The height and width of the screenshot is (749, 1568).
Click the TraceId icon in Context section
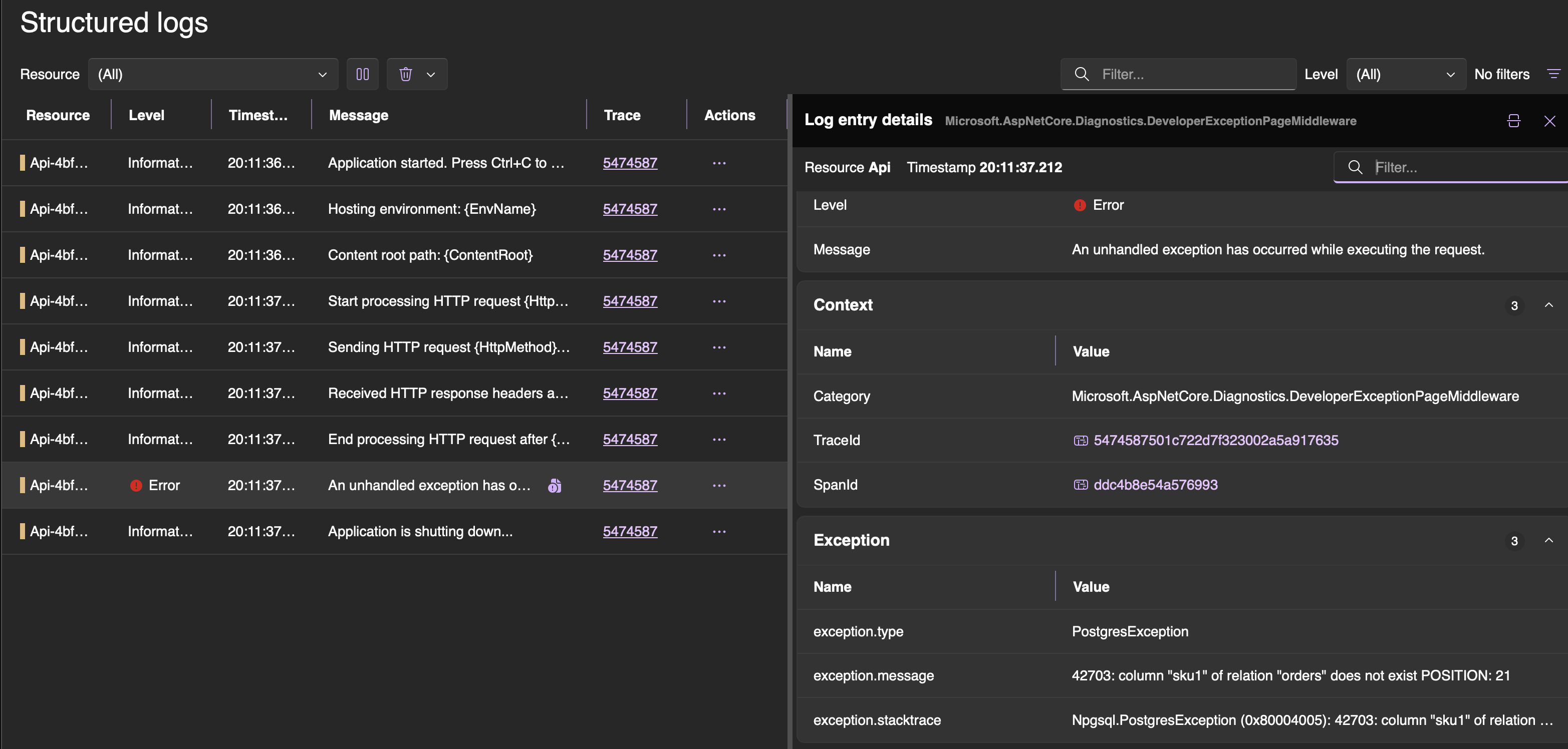pyautogui.click(x=1080, y=441)
